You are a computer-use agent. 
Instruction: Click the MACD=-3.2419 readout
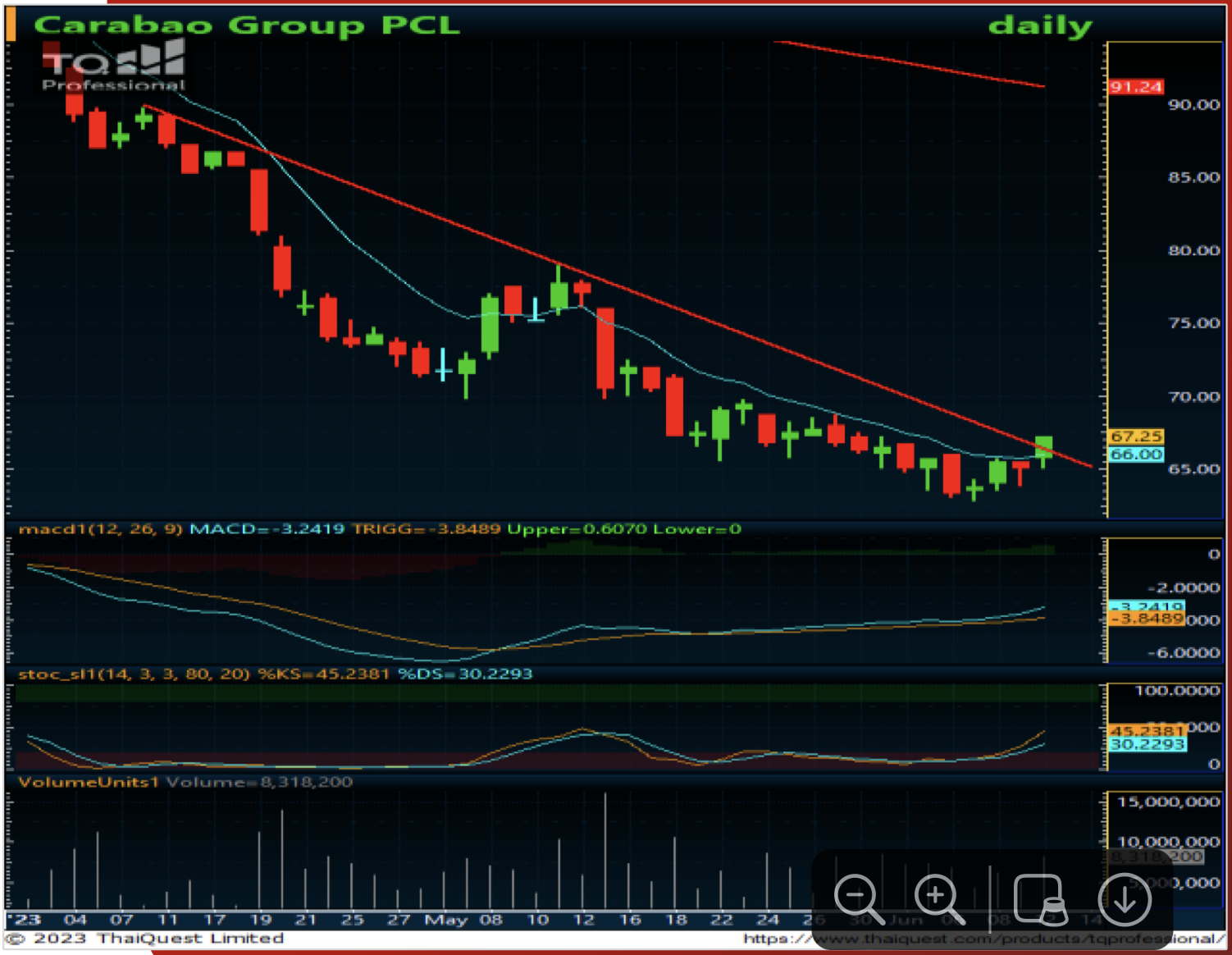tap(267, 529)
